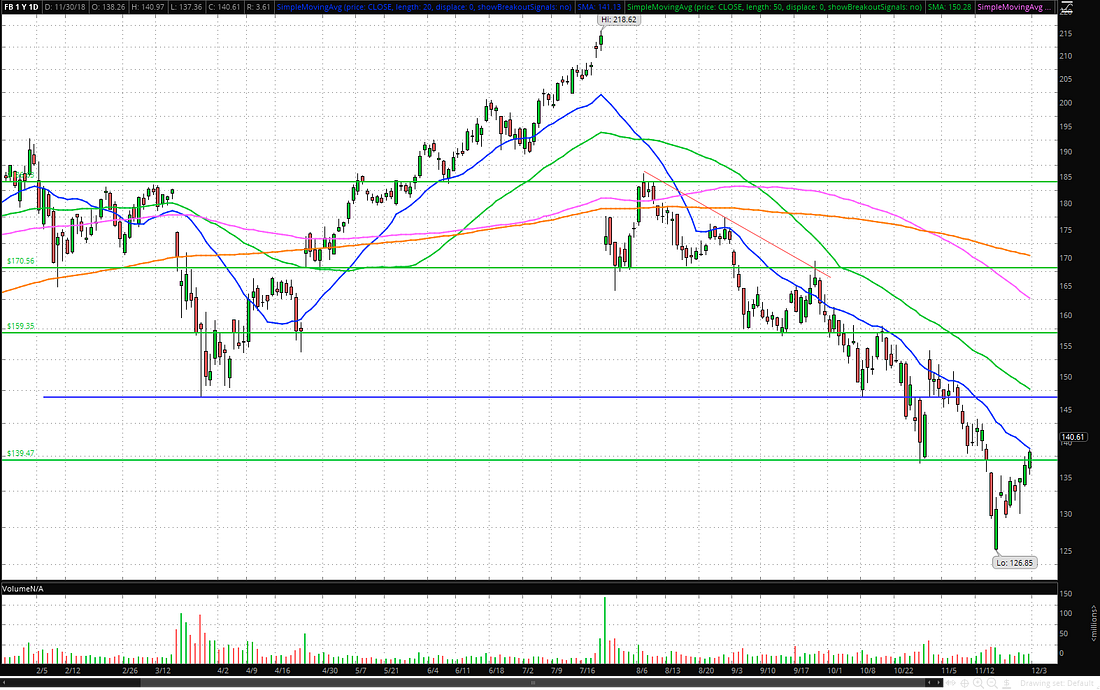Click the 2/5 date on time axis
This screenshot has width=1100, height=690.
pos(41,670)
